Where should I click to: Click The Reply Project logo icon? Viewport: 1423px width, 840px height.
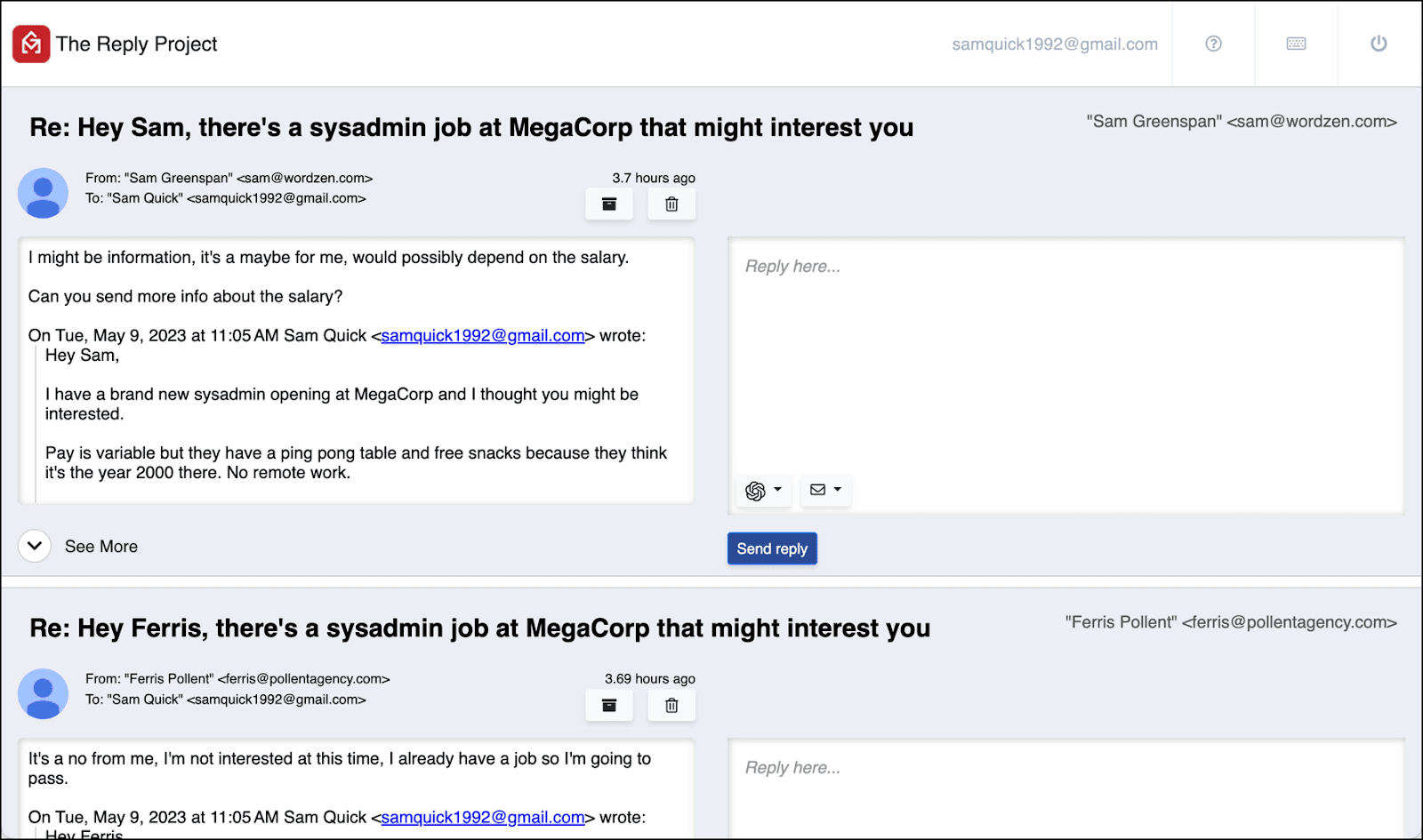tap(31, 44)
